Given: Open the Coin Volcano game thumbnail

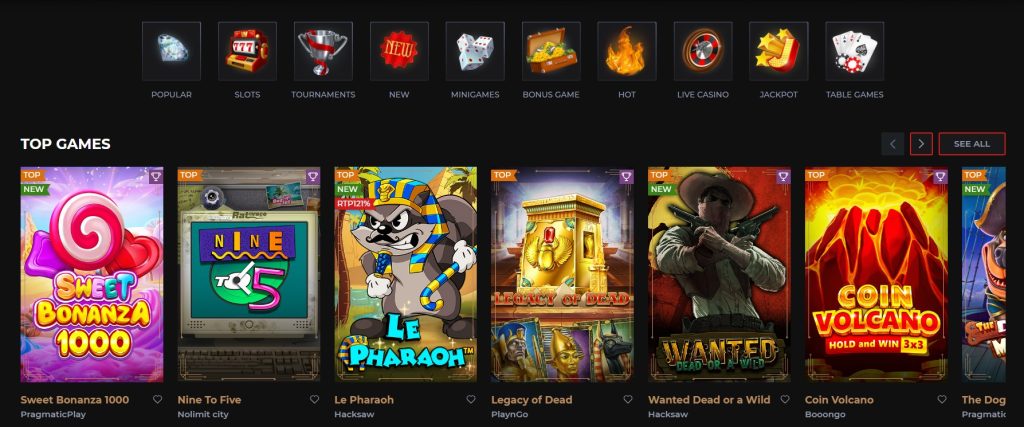Looking at the screenshot, I should (876, 274).
